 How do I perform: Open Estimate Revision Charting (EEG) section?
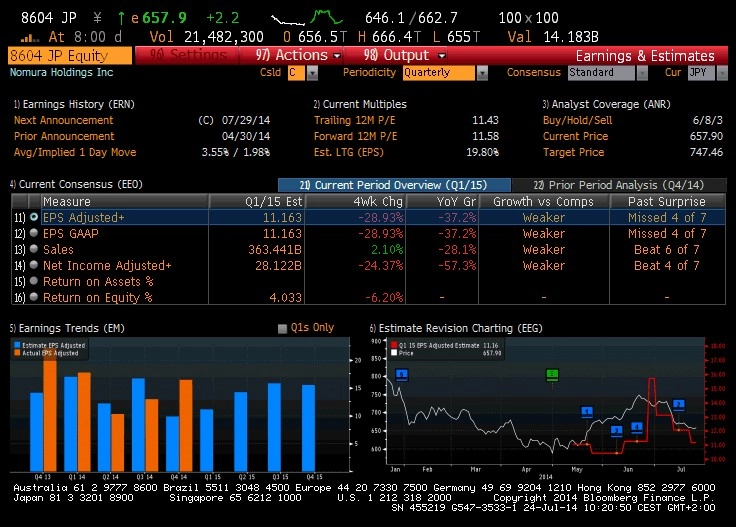click(456, 328)
